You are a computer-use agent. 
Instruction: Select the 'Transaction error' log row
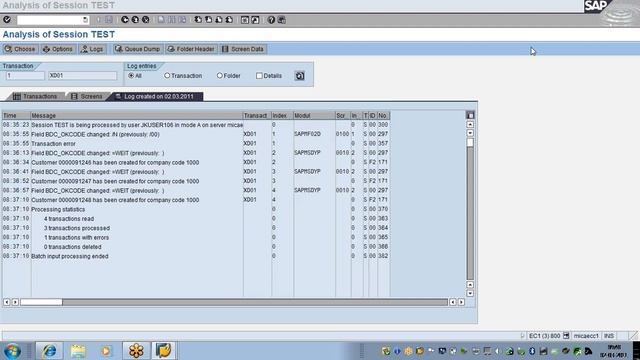[196, 144]
